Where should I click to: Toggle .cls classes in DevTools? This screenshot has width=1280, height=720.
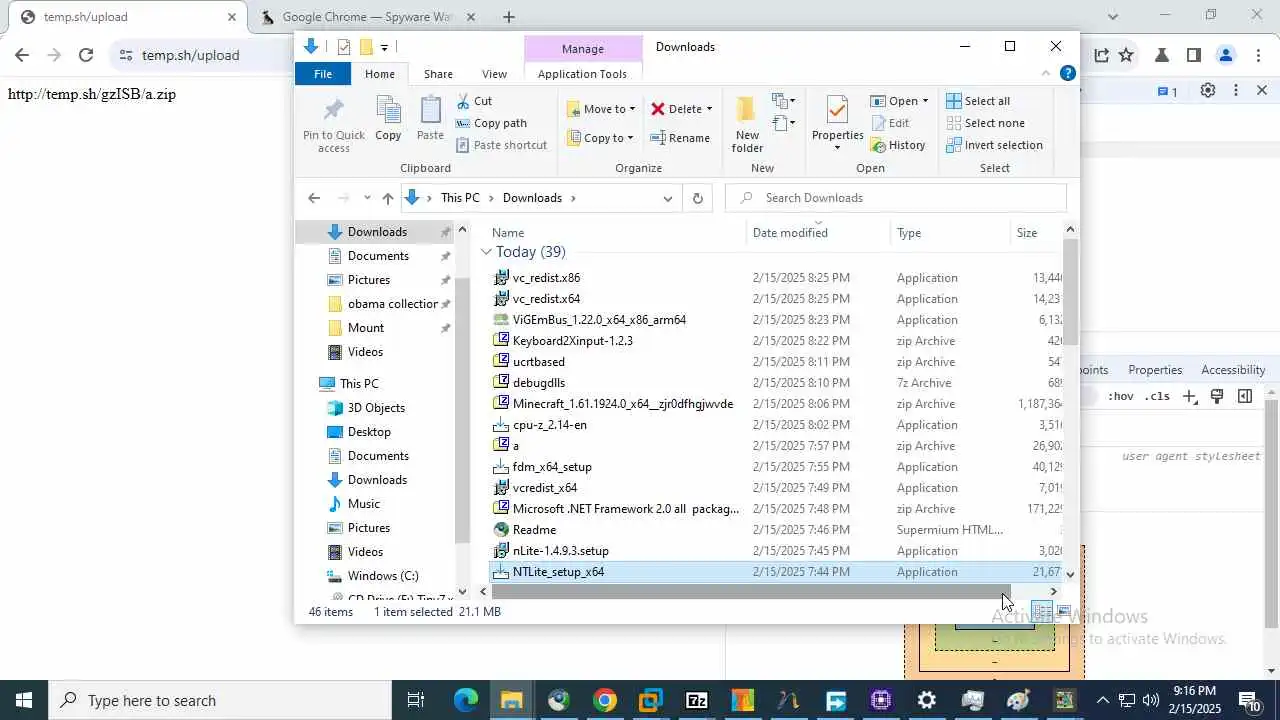click(1157, 396)
